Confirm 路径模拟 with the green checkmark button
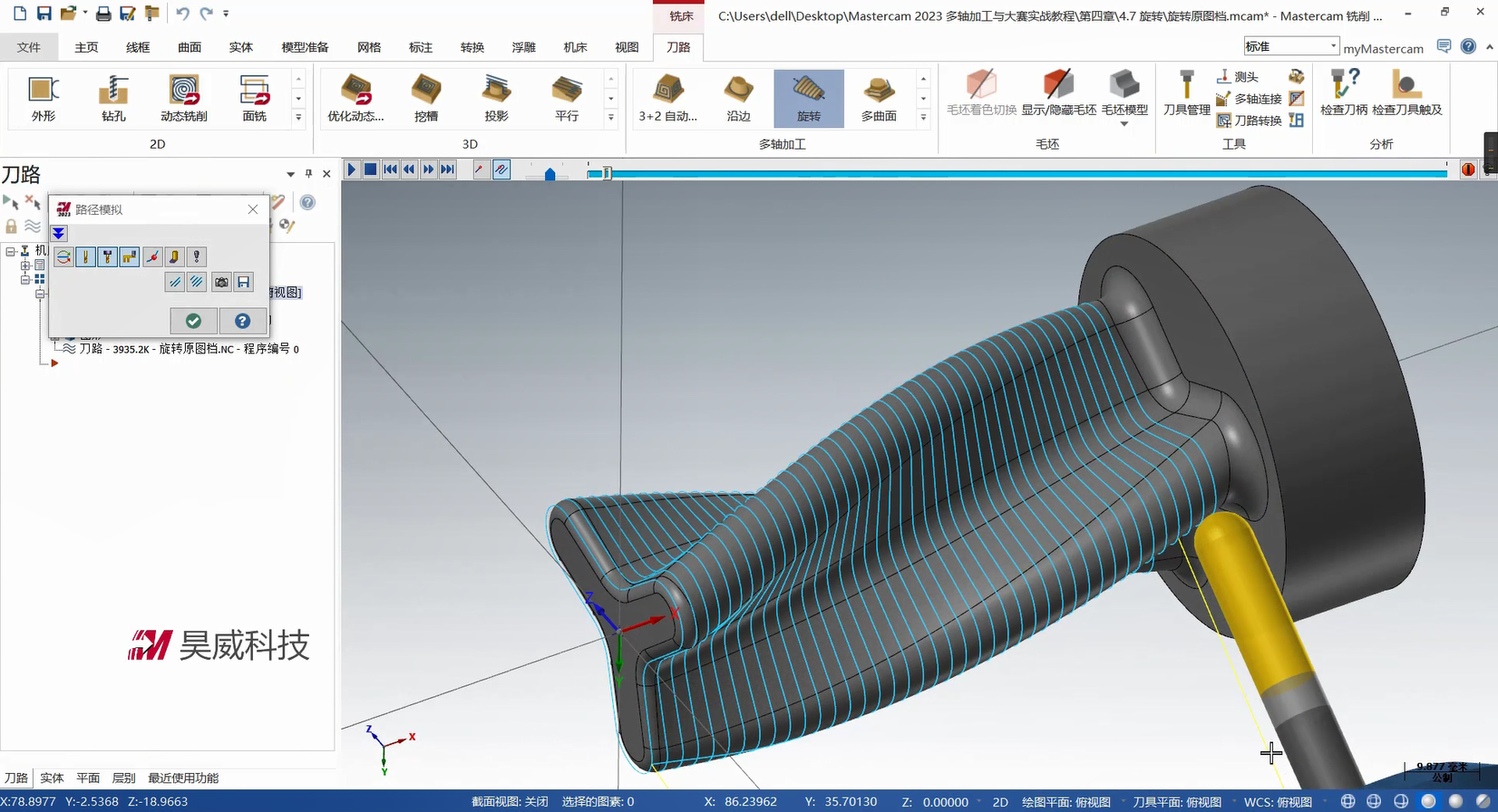Viewport: 1498px width, 812px height. tap(193, 321)
